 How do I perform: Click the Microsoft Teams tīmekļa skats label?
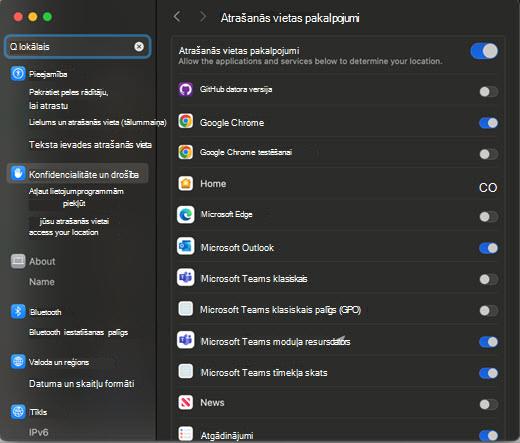pos(264,373)
